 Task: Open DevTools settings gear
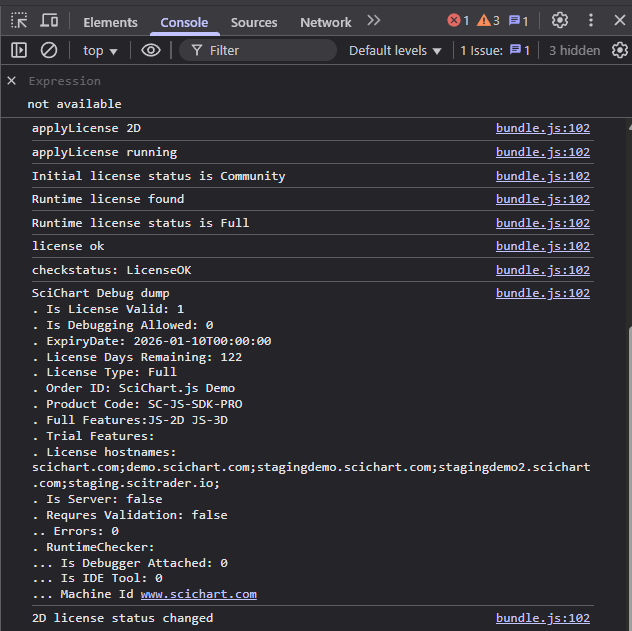coord(560,20)
